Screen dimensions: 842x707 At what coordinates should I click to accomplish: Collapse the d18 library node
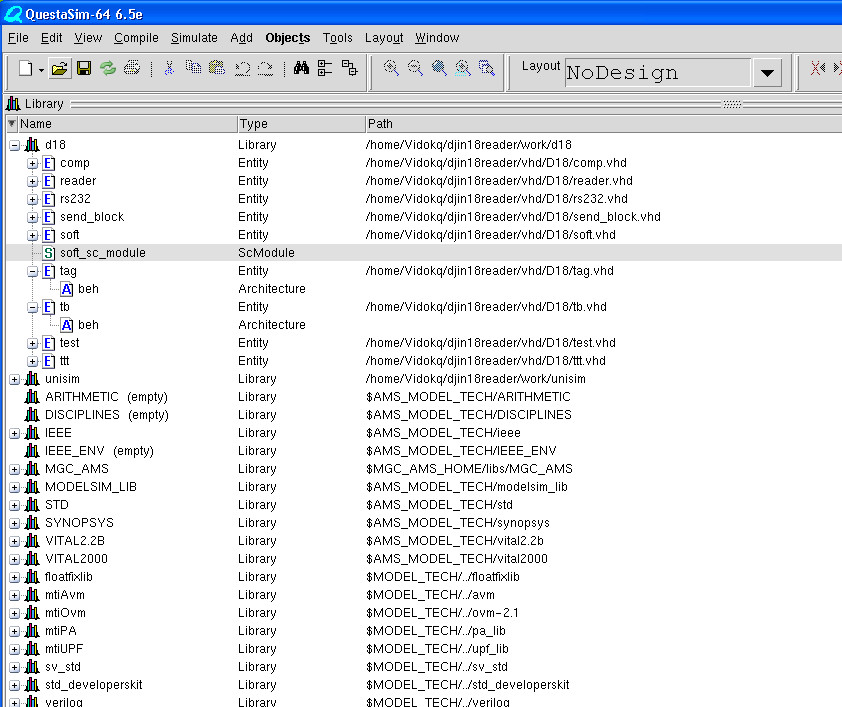15,145
